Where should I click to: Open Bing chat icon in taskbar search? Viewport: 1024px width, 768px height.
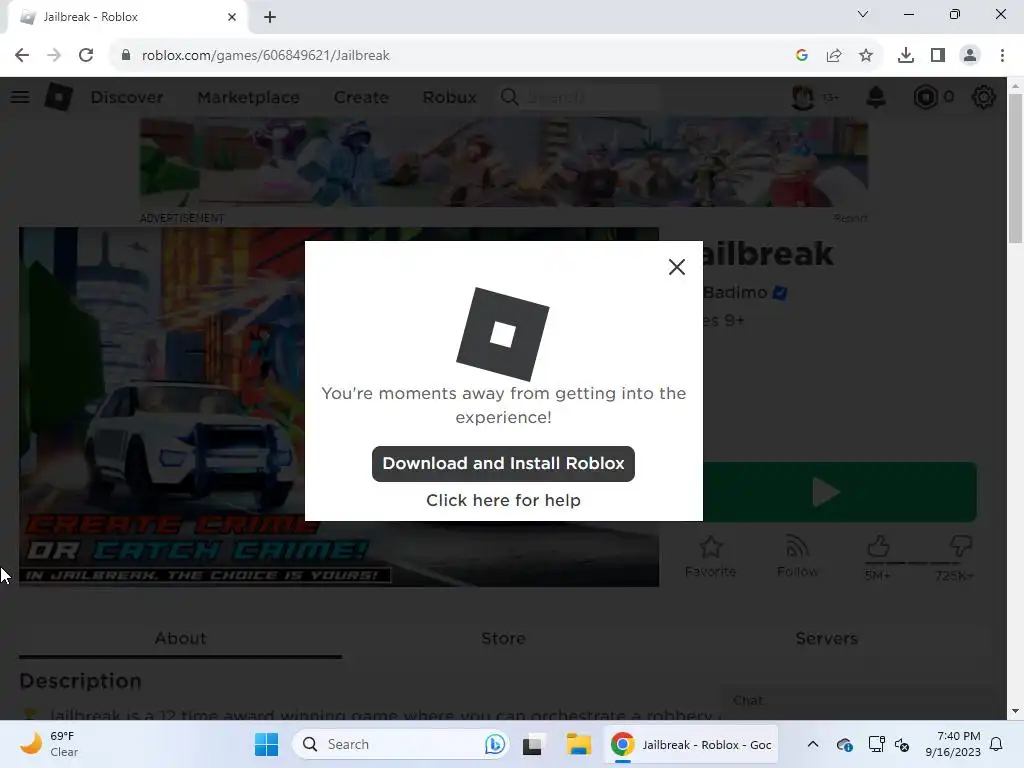click(x=494, y=744)
